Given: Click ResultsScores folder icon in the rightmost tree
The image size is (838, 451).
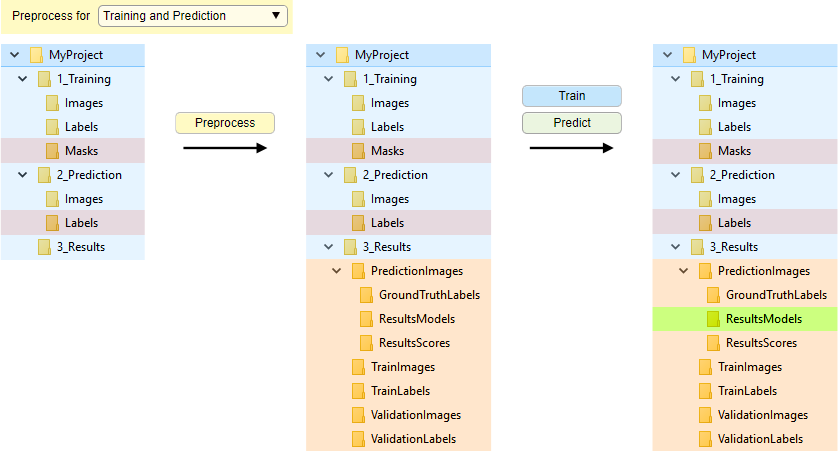Looking at the screenshot, I should [x=713, y=343].
